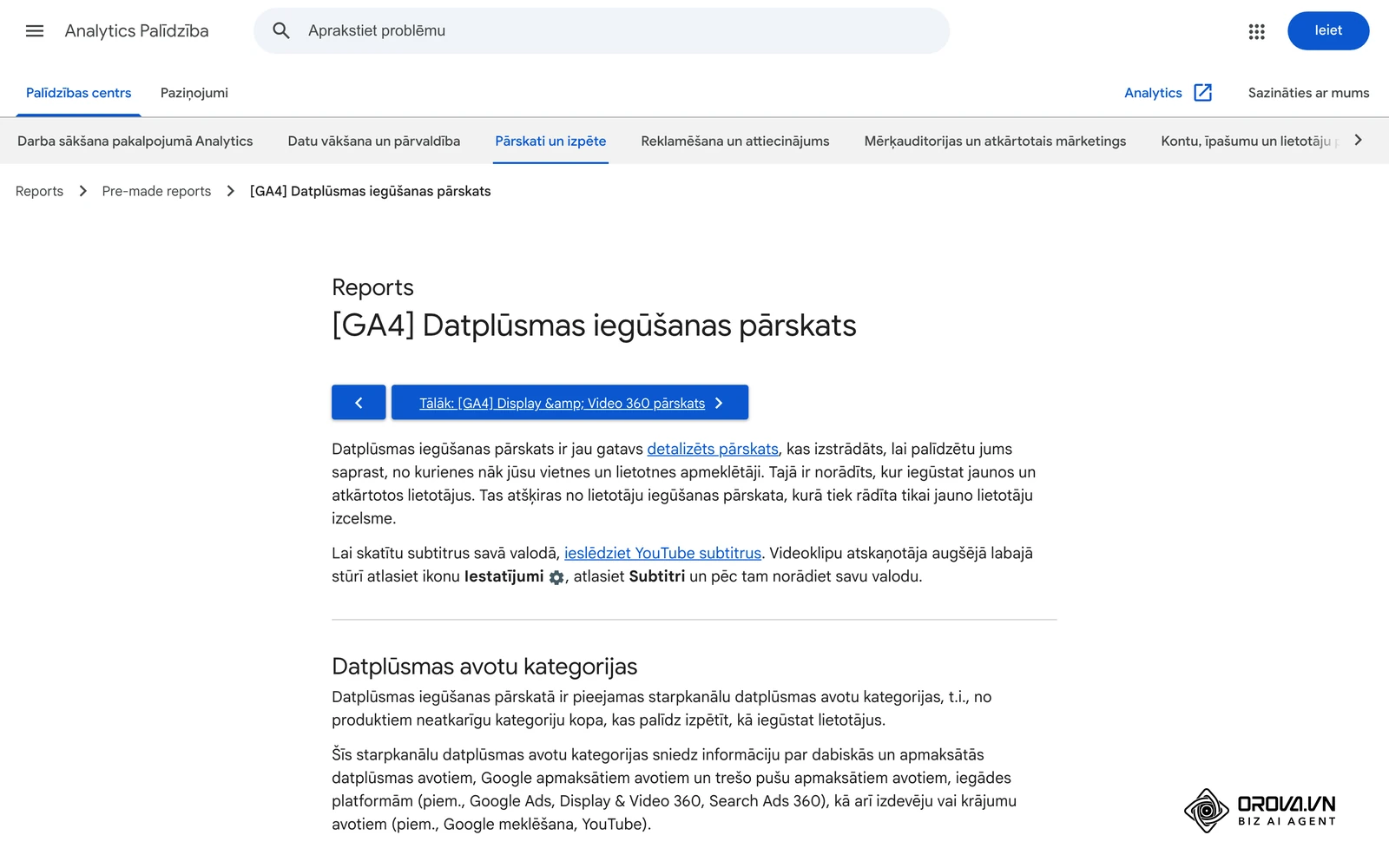Open Datu vākšana un pārvaldība tab
The height and width of the screenshot is (868, 1389).
tap(374, 141)
